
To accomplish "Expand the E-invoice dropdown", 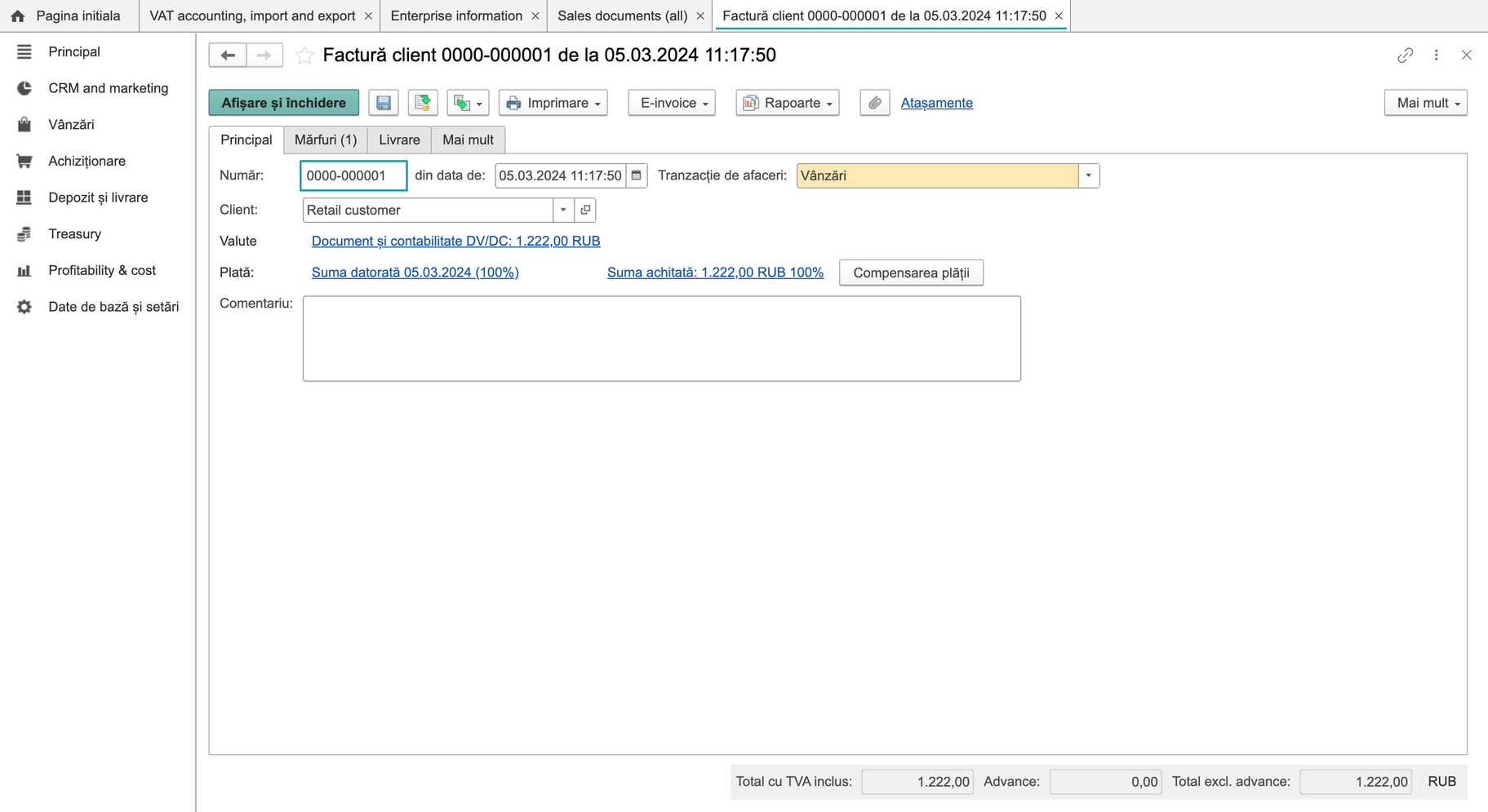I will 672,103.
